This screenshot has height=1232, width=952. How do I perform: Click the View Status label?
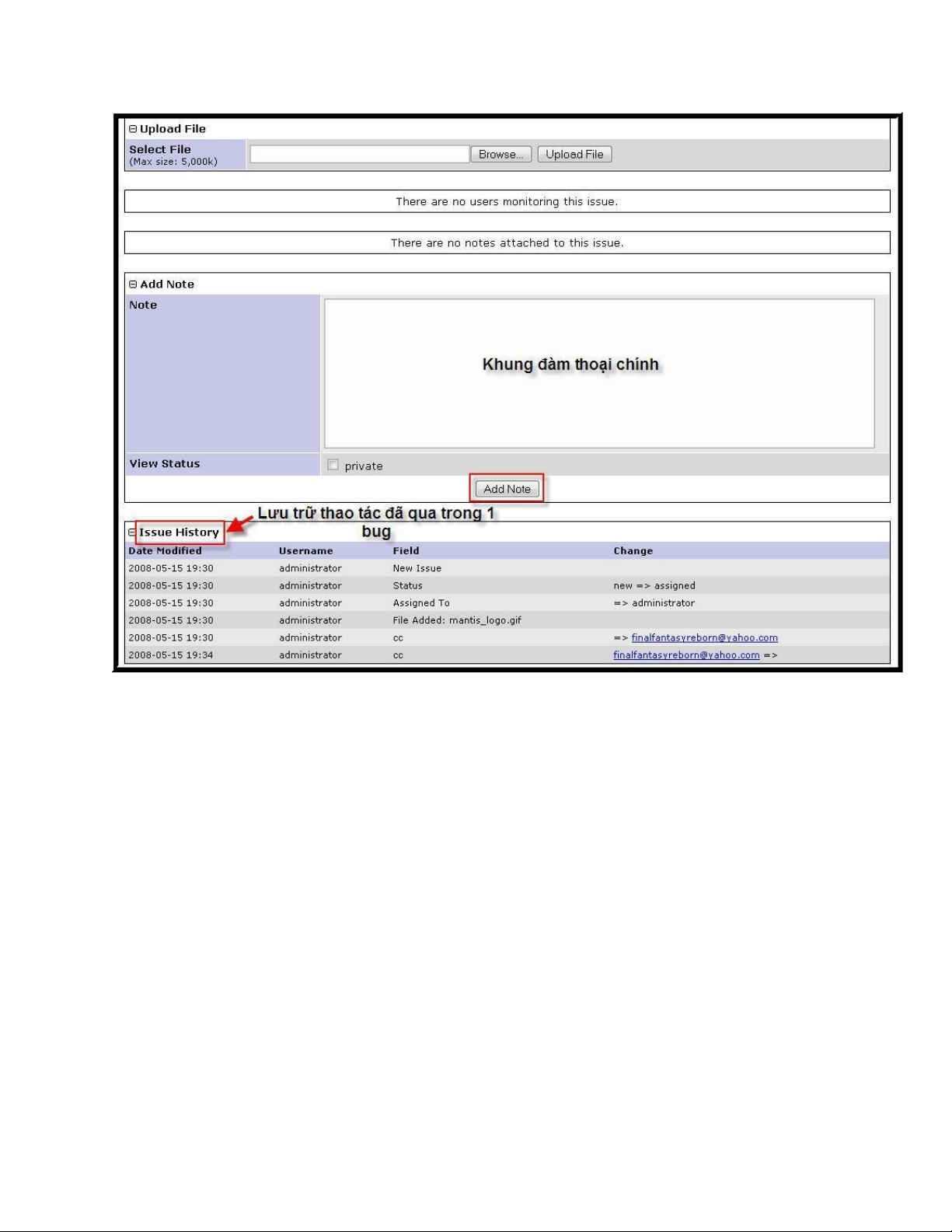[x=165, y=464]
